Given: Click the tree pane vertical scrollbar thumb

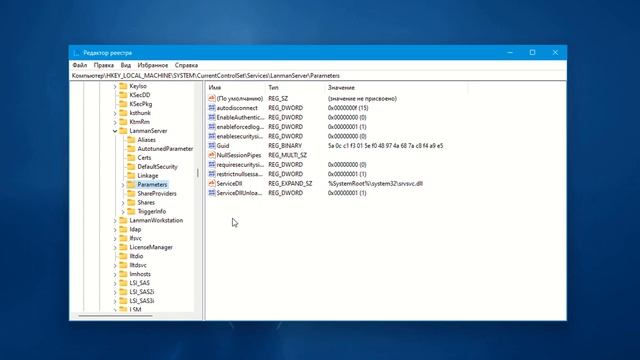Looking at the screenshot, I should 198,173.
